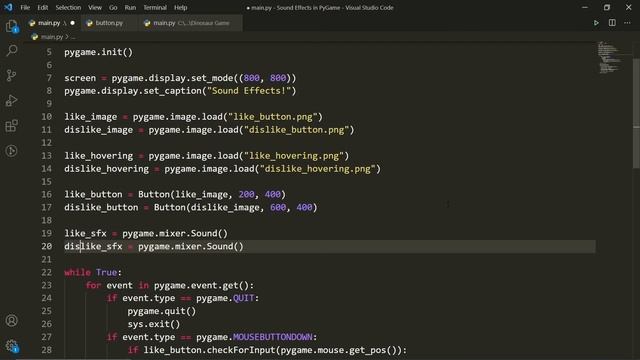Image resolution: width=640 pixels, height=360 pixels.
Task: Click pygame.QUIT on line 24
Action: coord(225,298)
